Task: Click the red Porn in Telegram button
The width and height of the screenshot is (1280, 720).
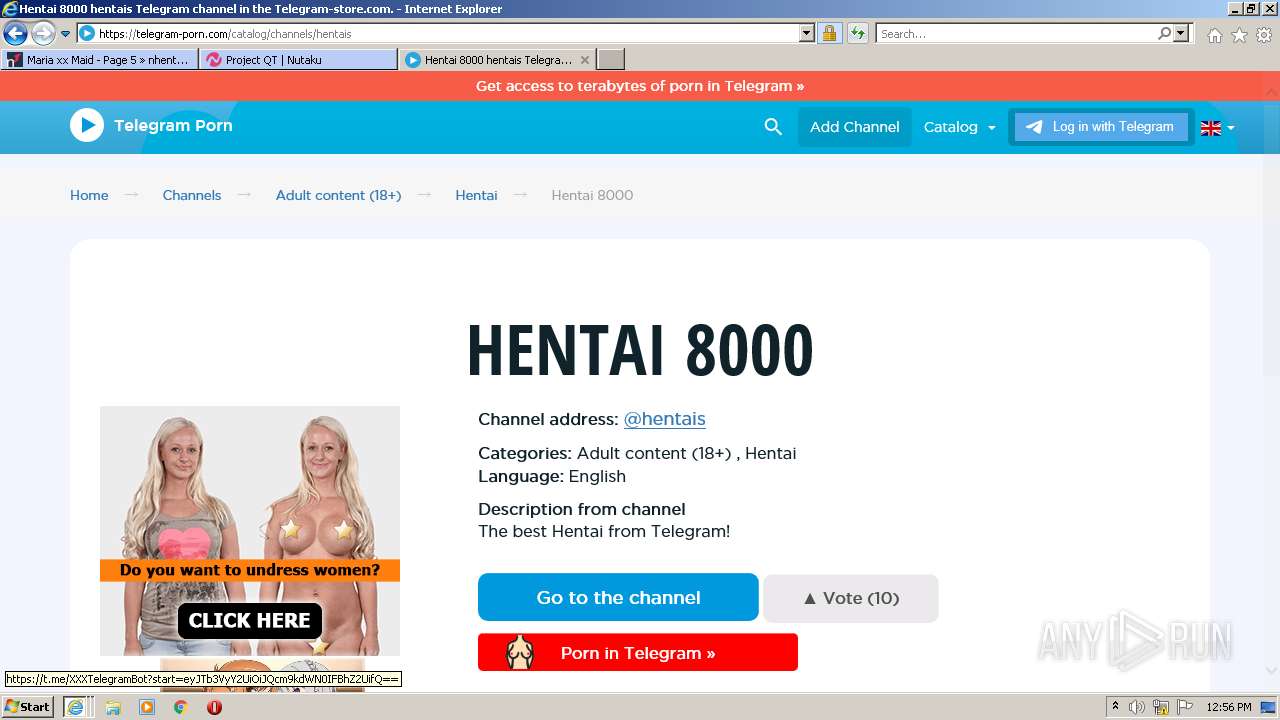Action: [x=638, y=653]
